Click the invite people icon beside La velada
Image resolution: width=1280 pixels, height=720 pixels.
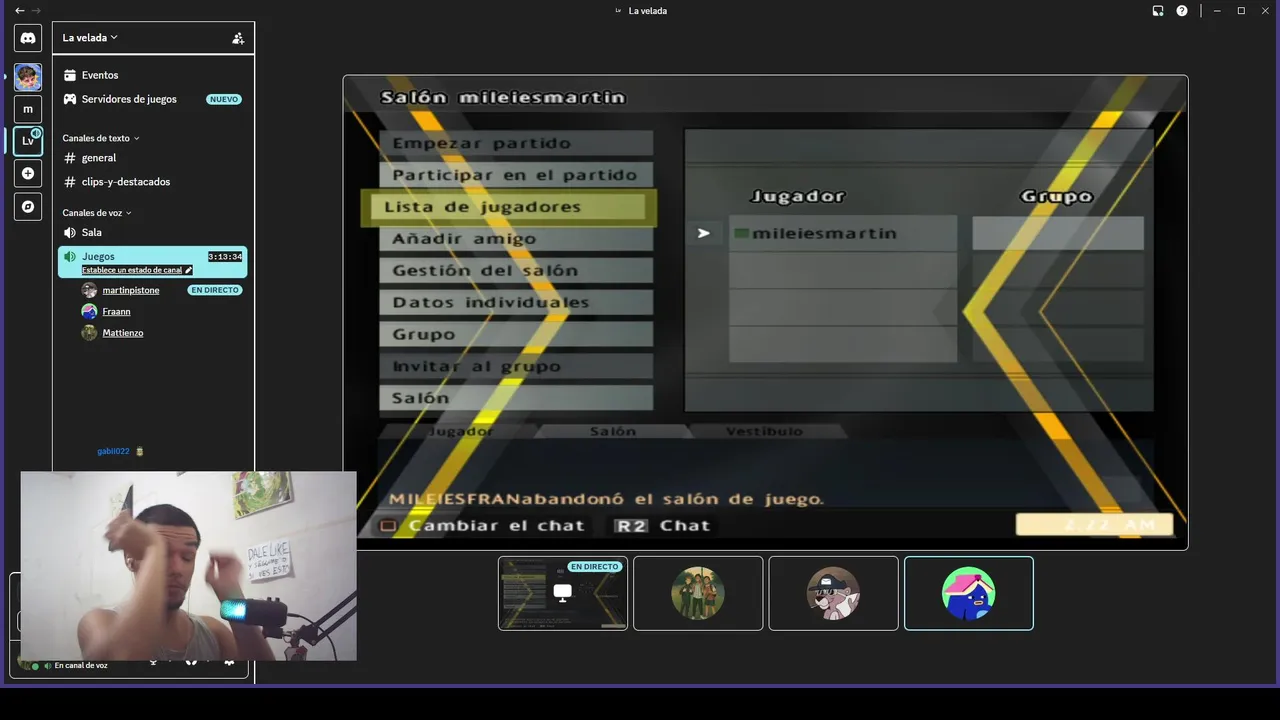coord(238,38)
